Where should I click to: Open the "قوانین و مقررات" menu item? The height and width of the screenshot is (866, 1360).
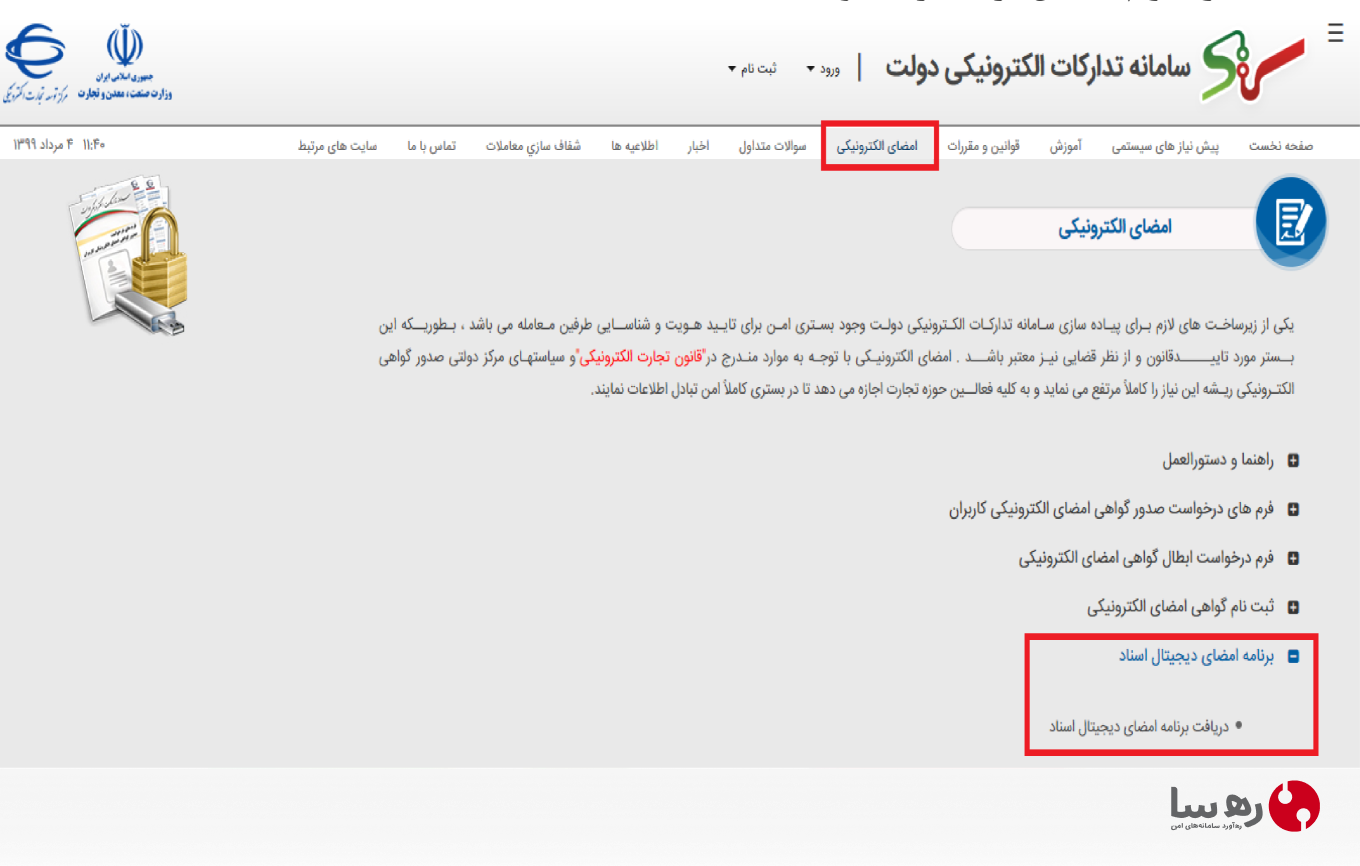(x=984, y=146)
